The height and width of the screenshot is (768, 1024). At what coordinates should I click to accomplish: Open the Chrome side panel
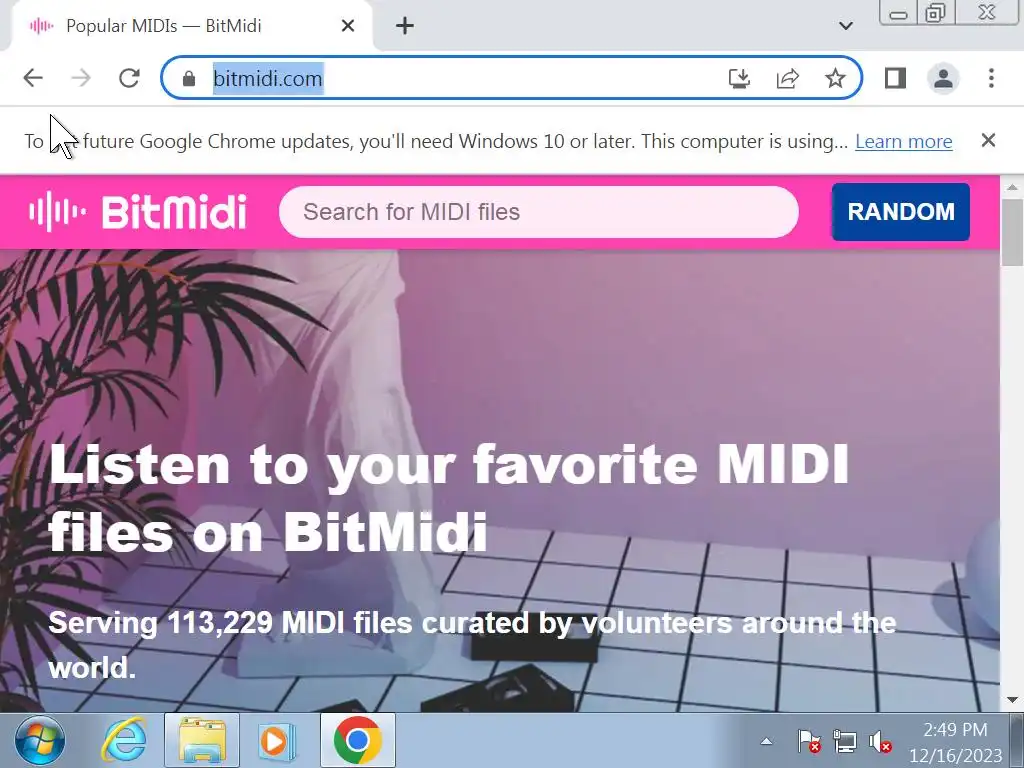(x=895, y=78)
